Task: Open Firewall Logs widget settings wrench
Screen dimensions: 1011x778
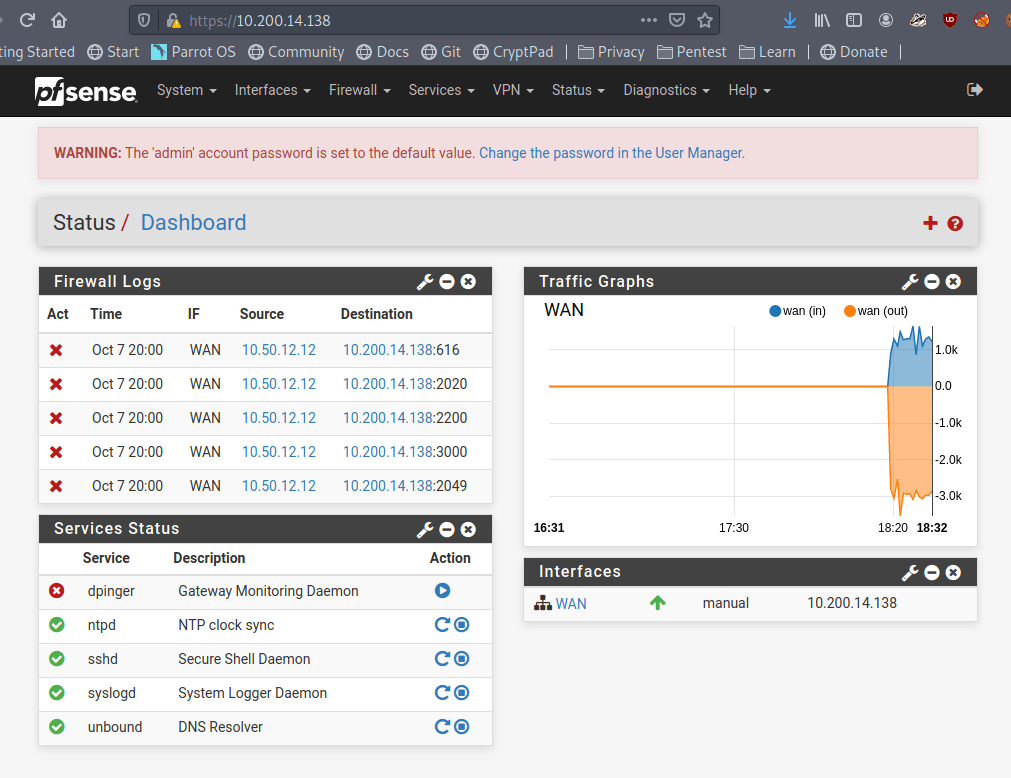Action: 425,282
